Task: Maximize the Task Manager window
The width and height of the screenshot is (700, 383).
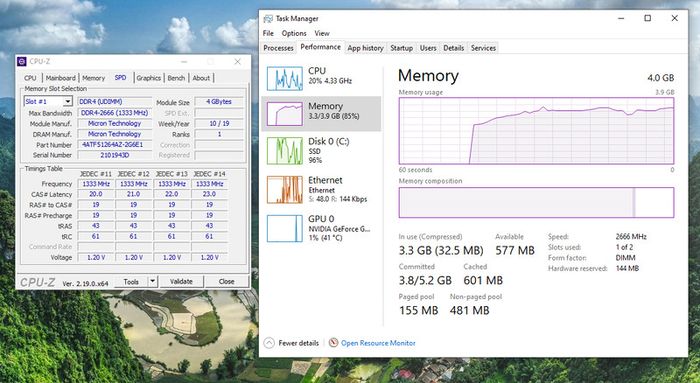Action: point(647,18)
